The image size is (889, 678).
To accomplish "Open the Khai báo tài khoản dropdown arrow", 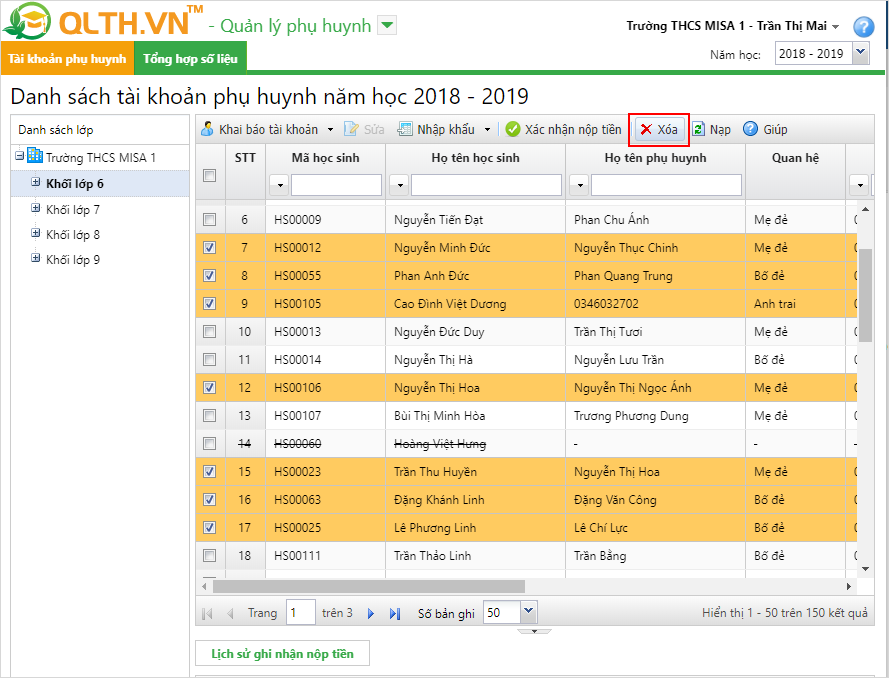I will [331, 130].
